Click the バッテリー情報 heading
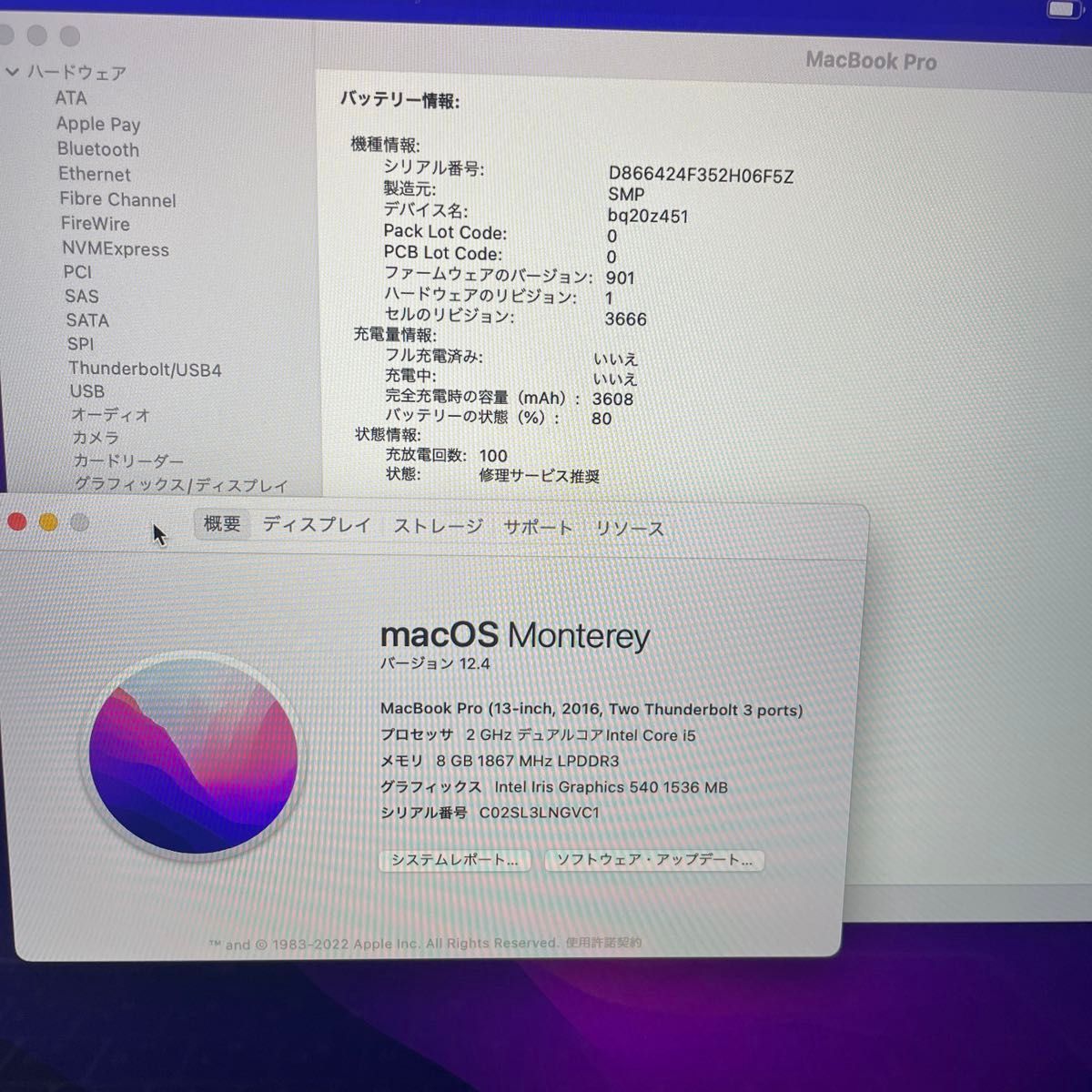Viewport: 1092px width, 1092px height. click(x=399, y=100)
